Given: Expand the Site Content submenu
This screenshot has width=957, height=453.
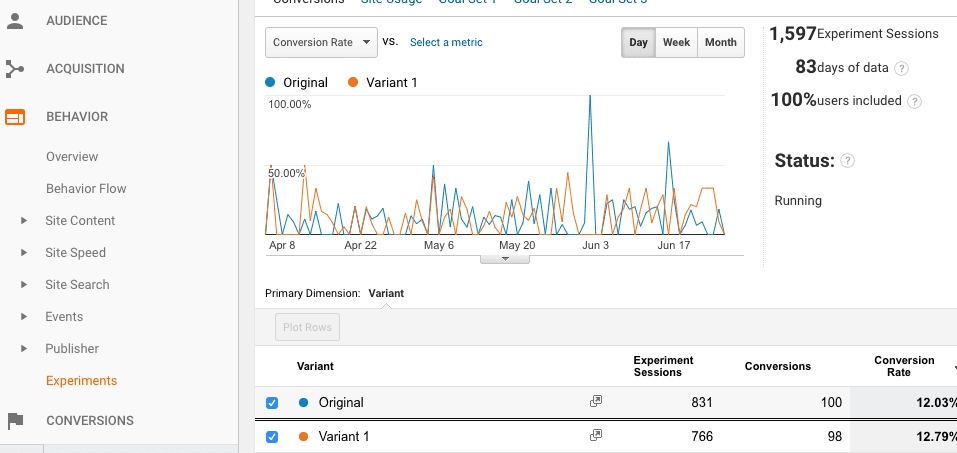Looking at the screenshot, I should [24, 220].
